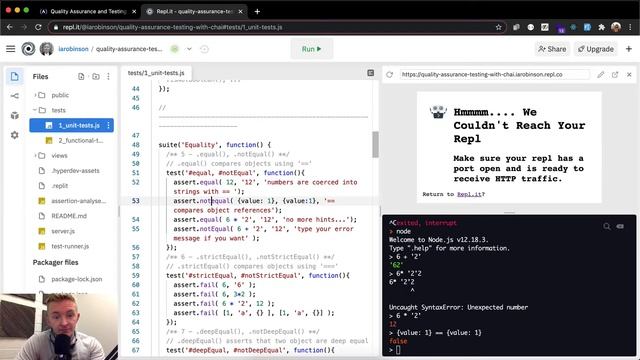
Task: Open options menu for 1_unit-tests.js
Action: coord(109,125)
